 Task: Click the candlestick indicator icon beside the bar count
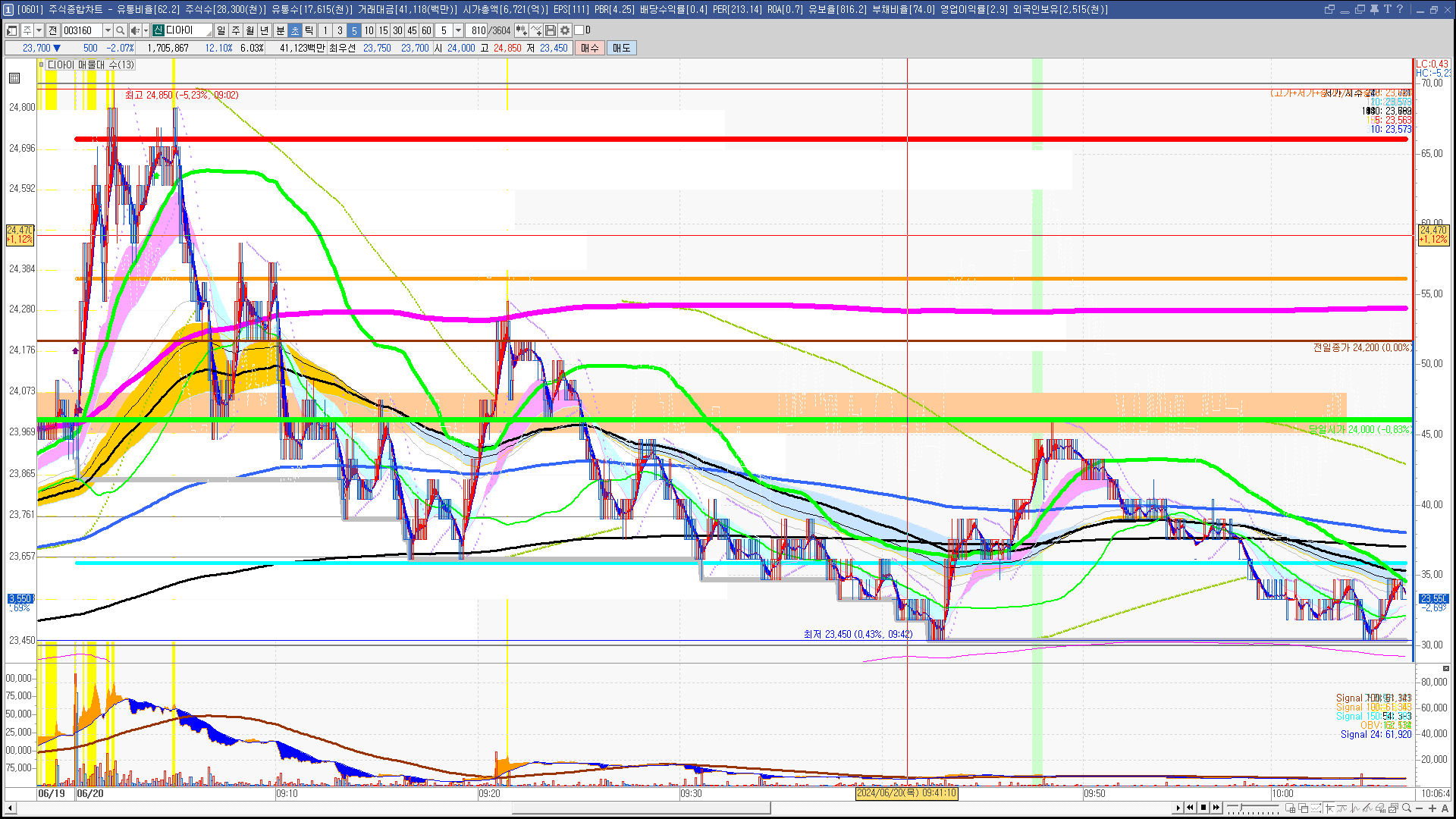click(x=521, y=30)
